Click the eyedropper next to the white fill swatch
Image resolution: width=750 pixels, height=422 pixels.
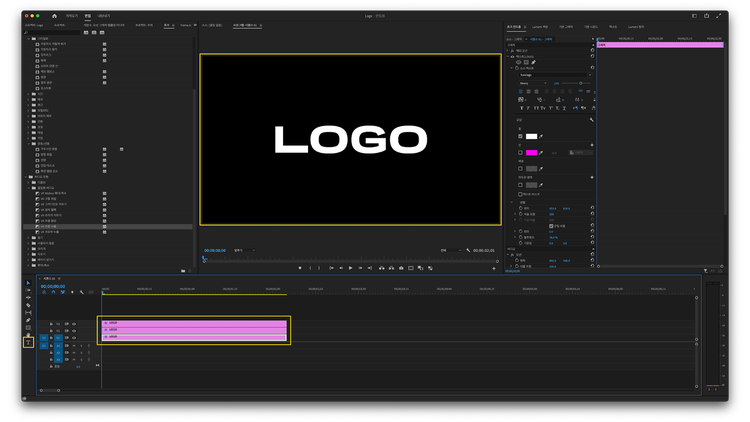click(x=542, y=136)
